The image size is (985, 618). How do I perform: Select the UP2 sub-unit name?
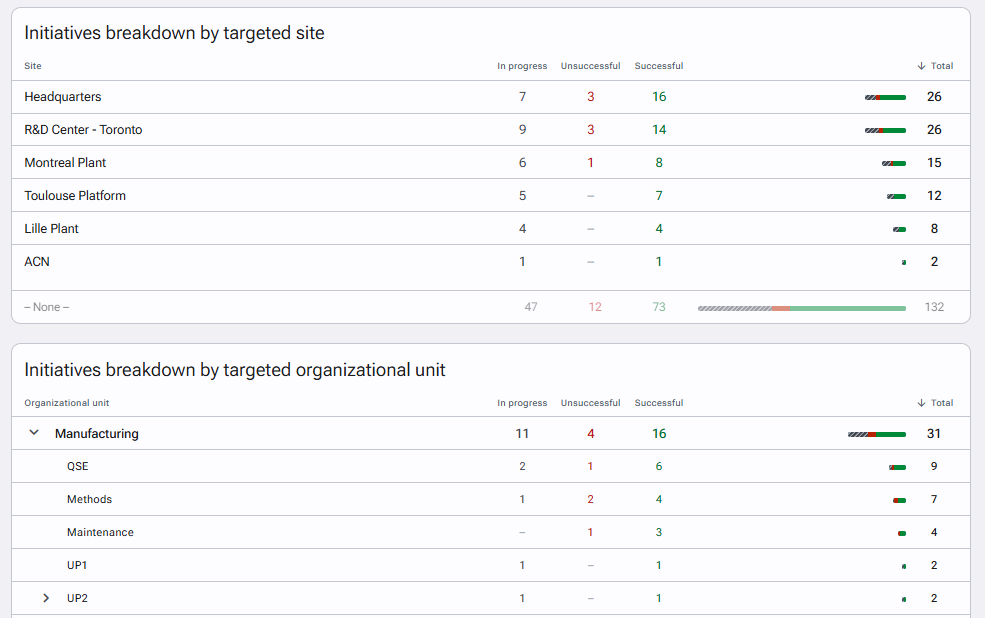[77, 598]
